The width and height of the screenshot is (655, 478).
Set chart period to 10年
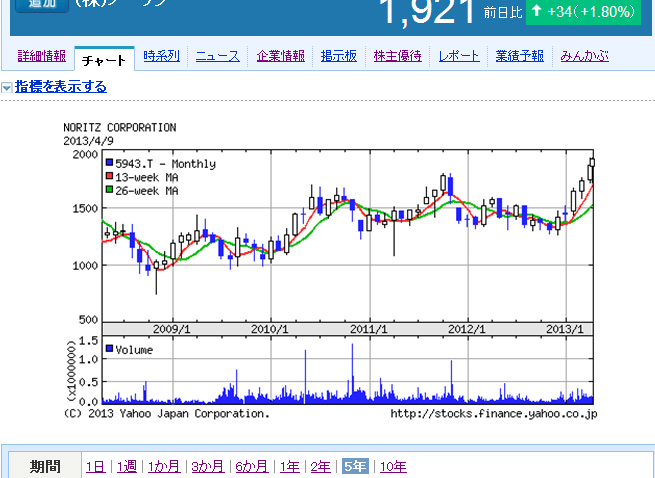(x=393, y=466)
